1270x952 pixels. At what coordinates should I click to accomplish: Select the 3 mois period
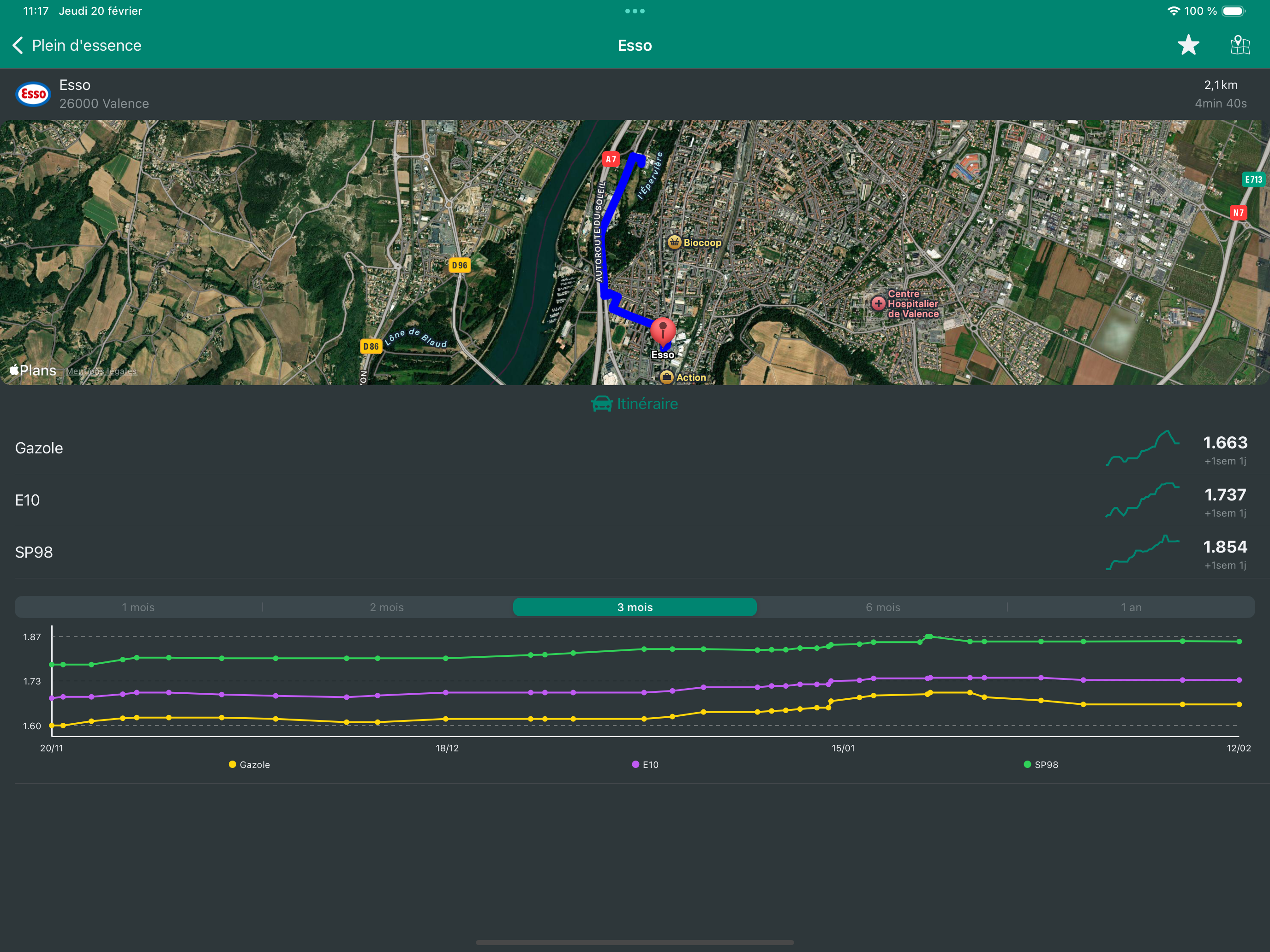pos(635,607)
